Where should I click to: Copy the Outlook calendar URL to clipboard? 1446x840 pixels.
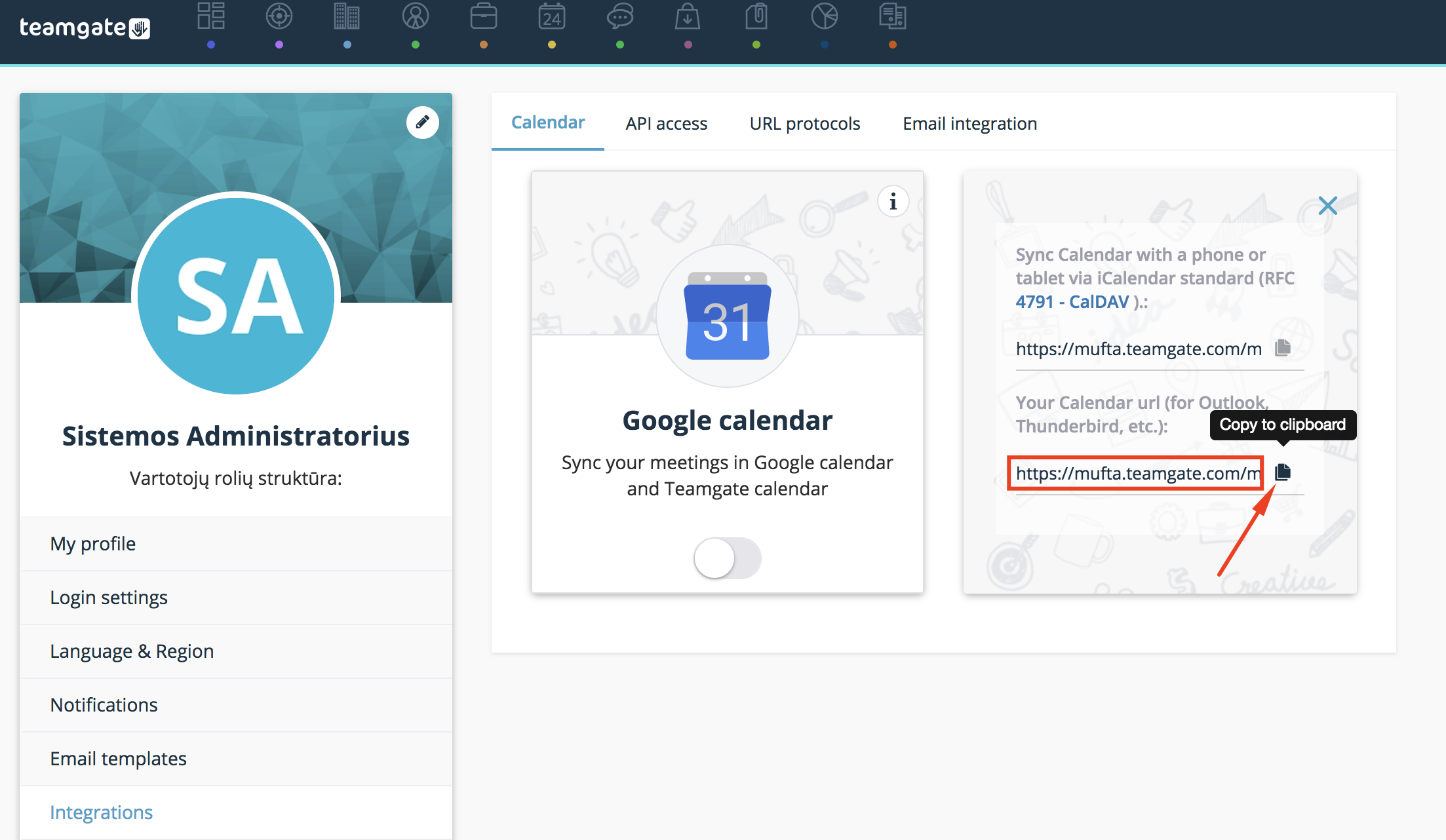pos(1283,472)
